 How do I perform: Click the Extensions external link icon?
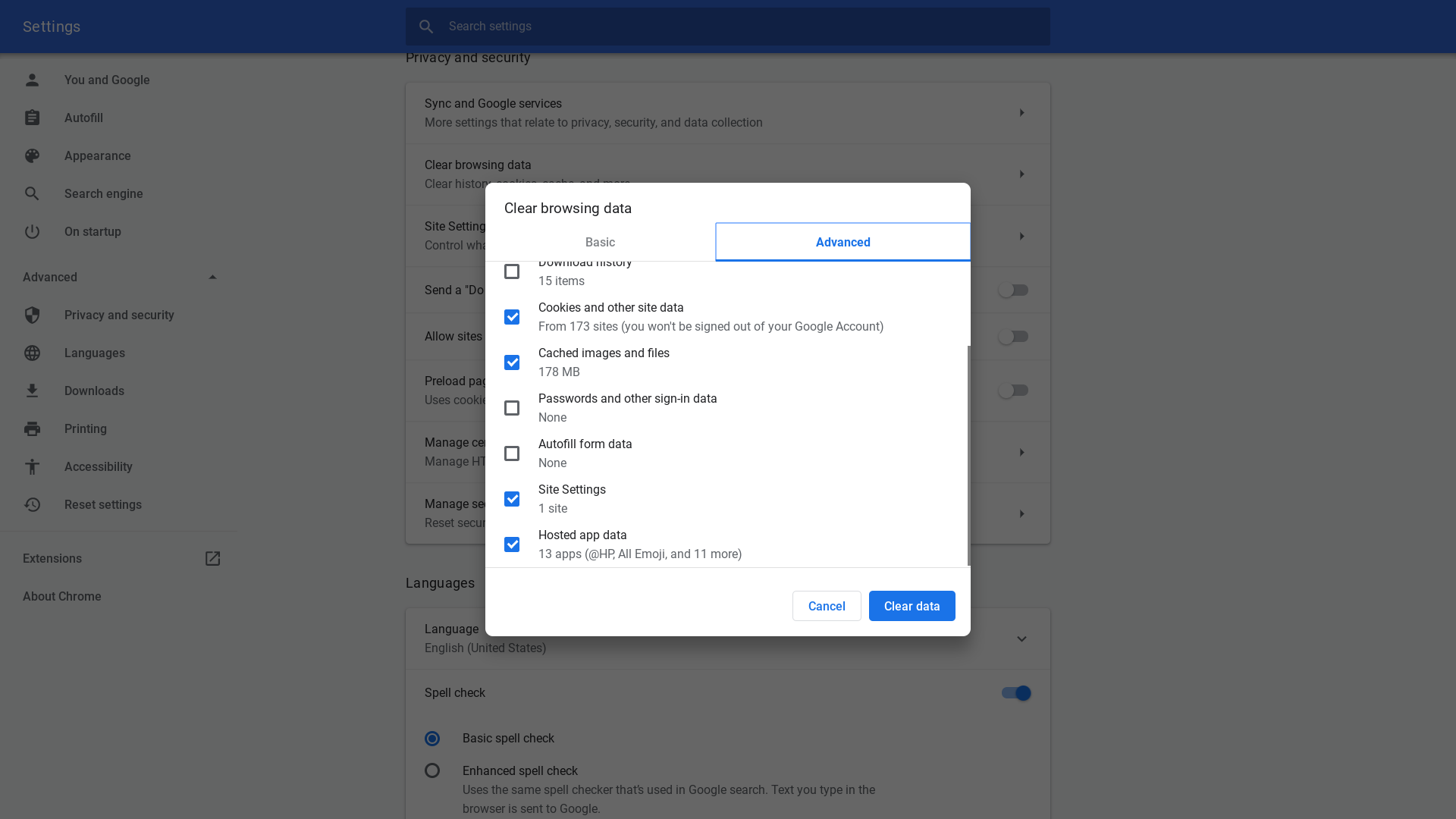pos(212,558)
